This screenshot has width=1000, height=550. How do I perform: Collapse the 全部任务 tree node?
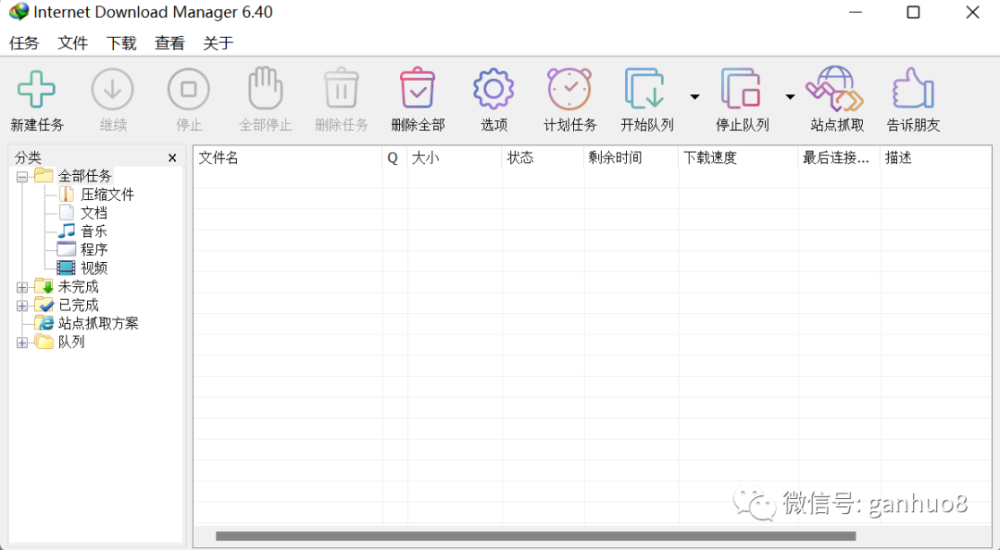point(22,177)
